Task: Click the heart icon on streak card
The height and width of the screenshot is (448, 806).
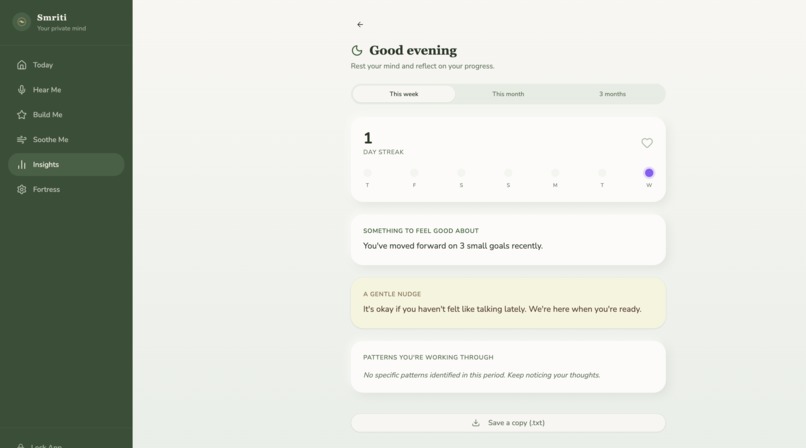Action: (x=647, y=143)
